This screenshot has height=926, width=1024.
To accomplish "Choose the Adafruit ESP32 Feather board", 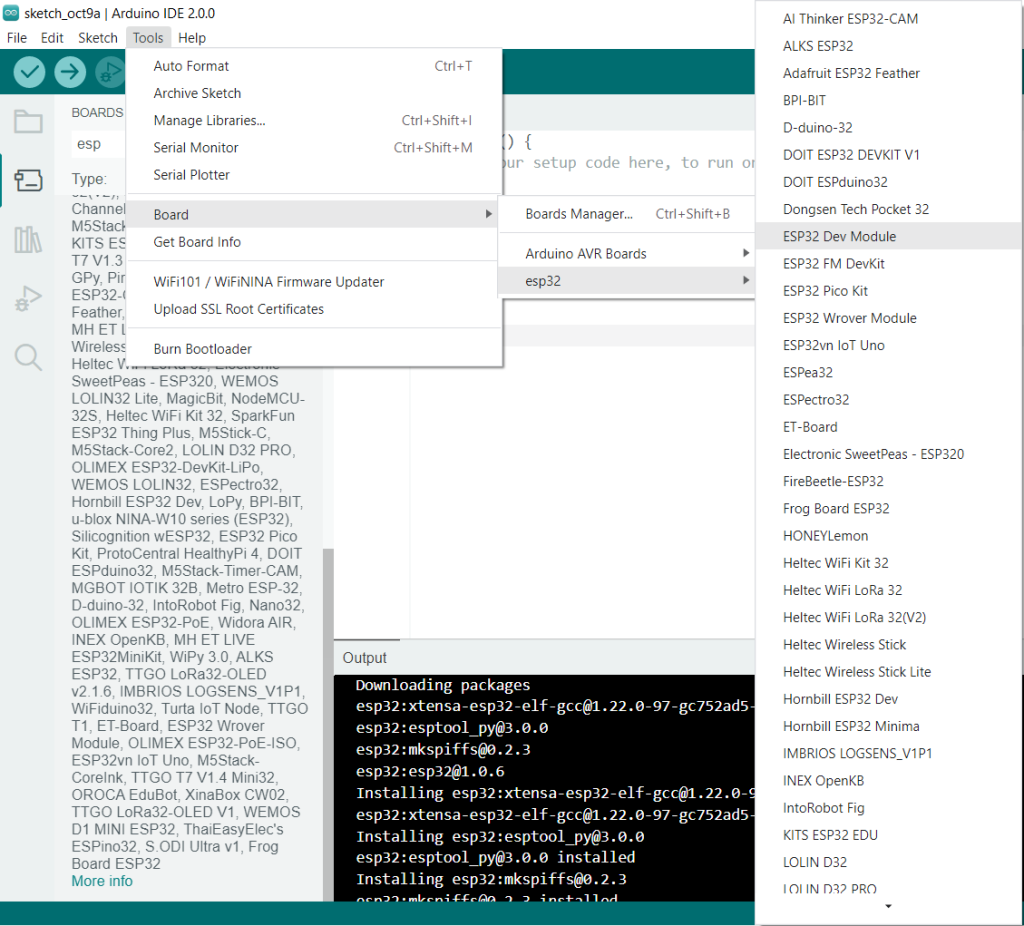I will 888,73.
